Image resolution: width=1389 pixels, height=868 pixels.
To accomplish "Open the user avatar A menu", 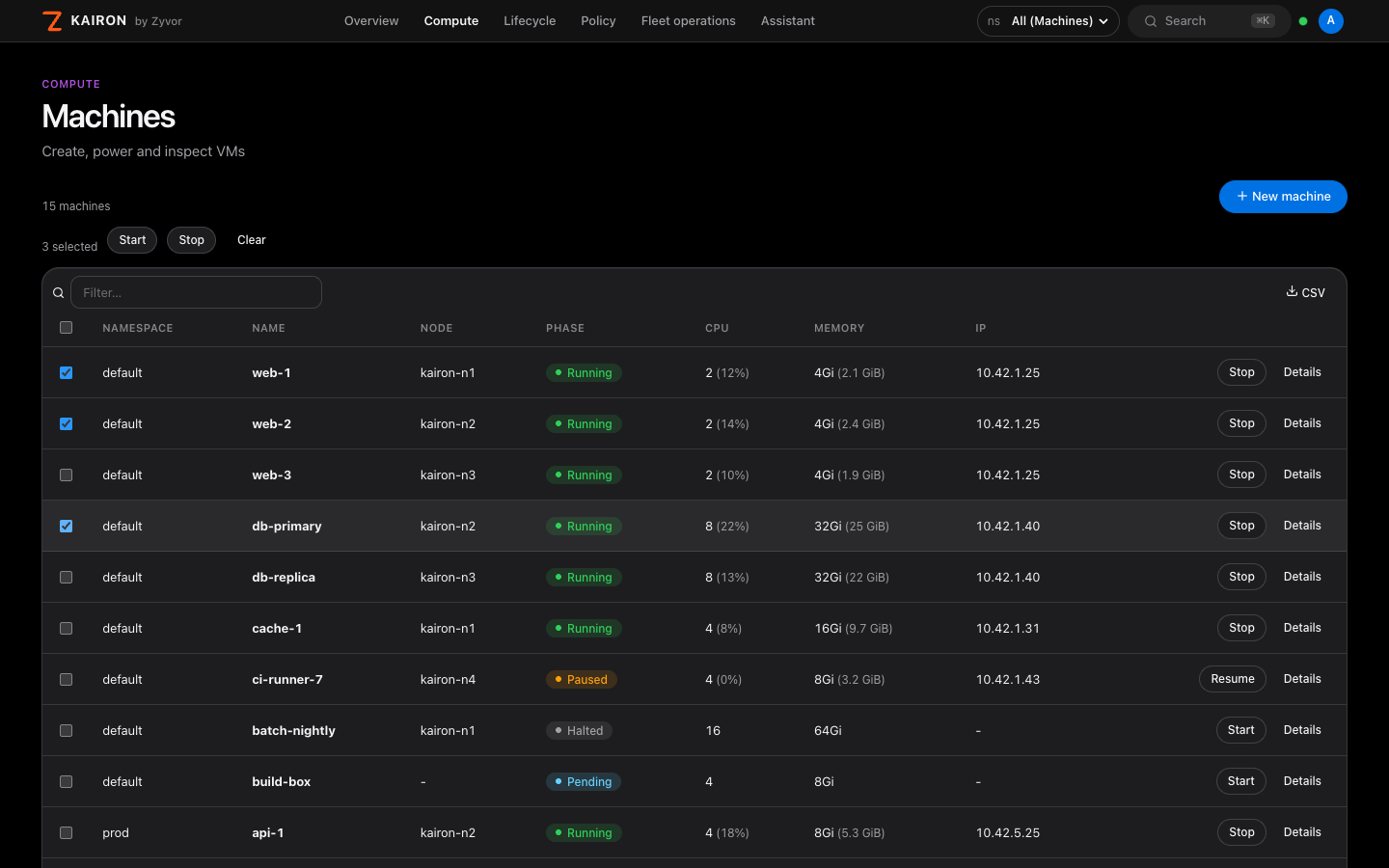I will [1331, 21].
